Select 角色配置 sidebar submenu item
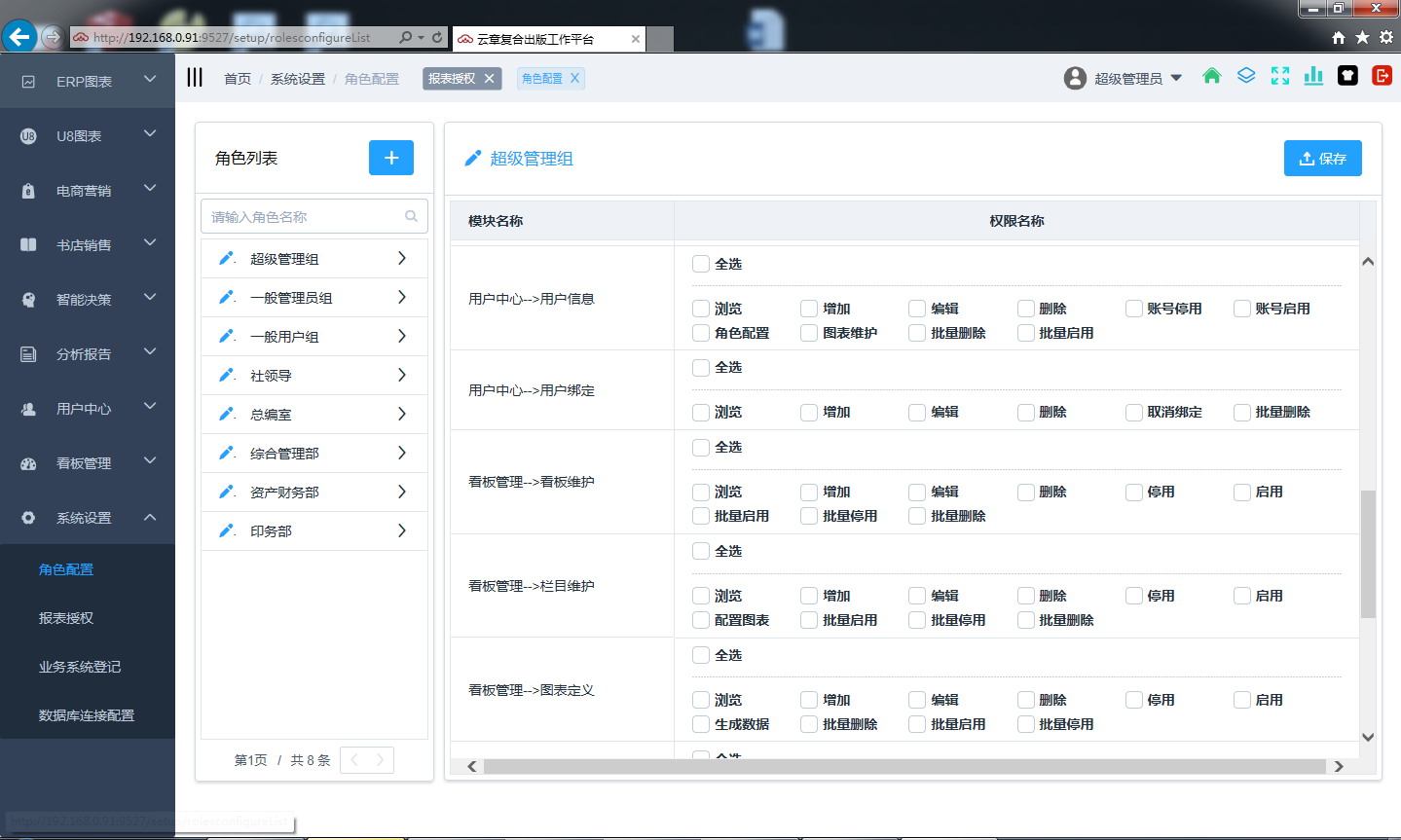Screen dimensions: 1401x840 [x=66, y=569]
